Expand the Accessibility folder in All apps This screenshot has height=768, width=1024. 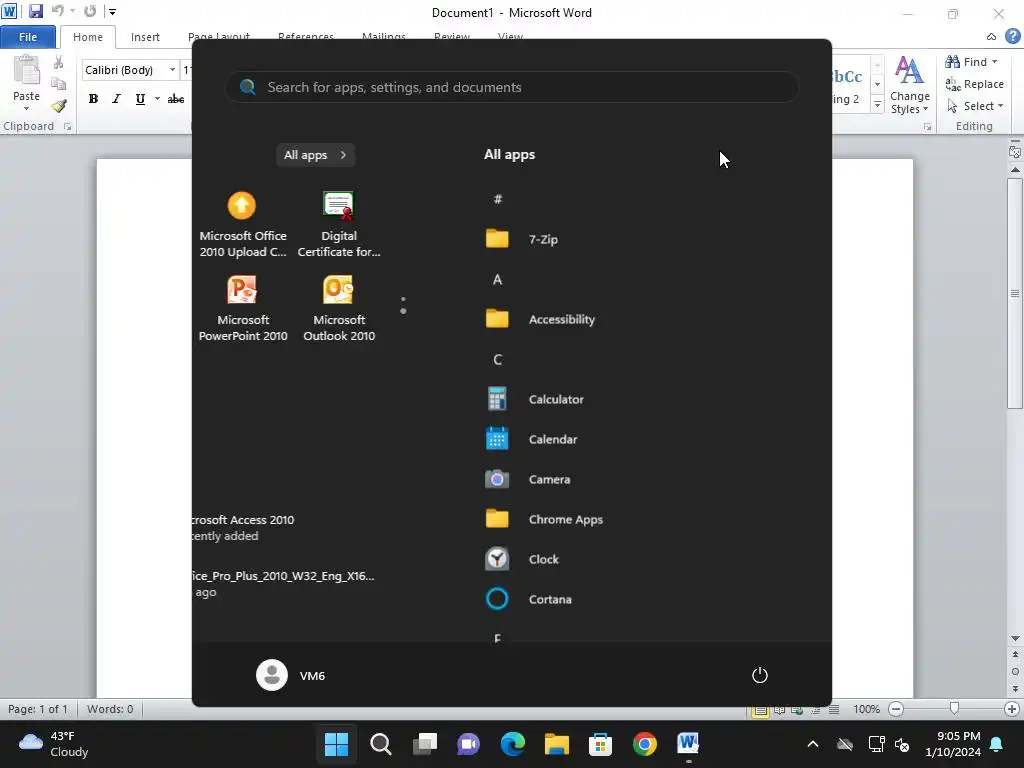[x=561, y=319]
